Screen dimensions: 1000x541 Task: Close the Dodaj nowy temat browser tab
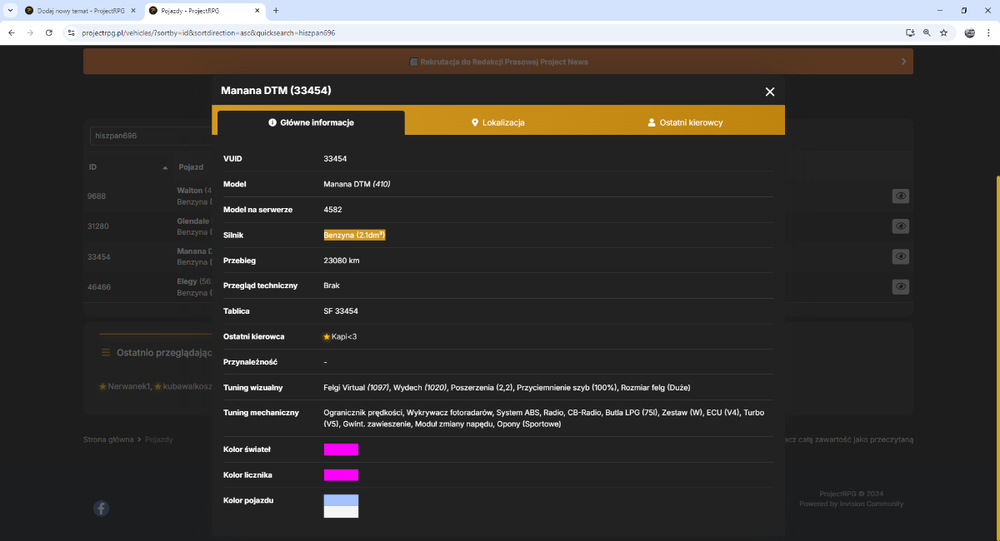(133, 11)
